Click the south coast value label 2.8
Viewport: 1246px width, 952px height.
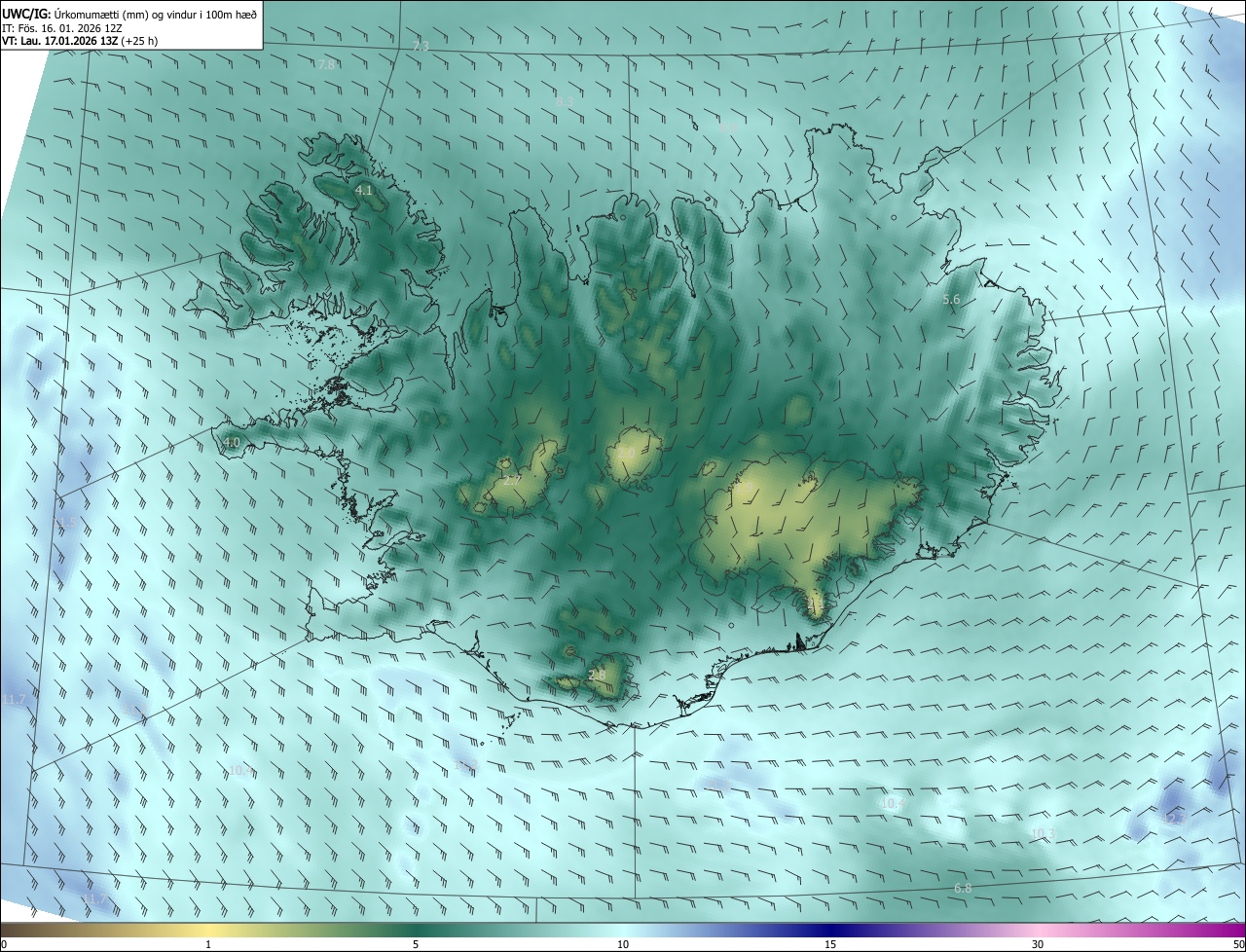point(598,675)
